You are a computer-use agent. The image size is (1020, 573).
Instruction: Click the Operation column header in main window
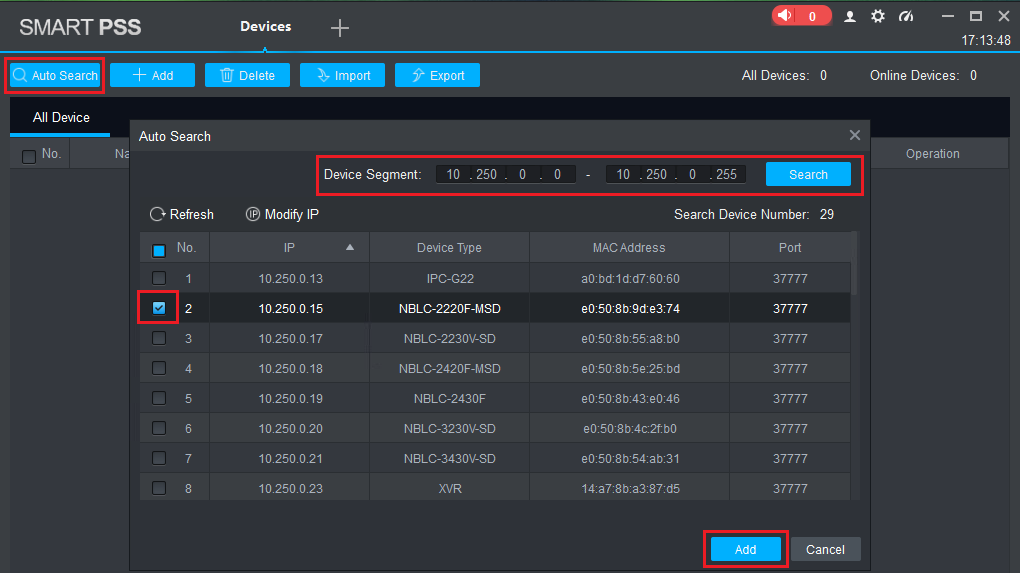pos(932,153)
